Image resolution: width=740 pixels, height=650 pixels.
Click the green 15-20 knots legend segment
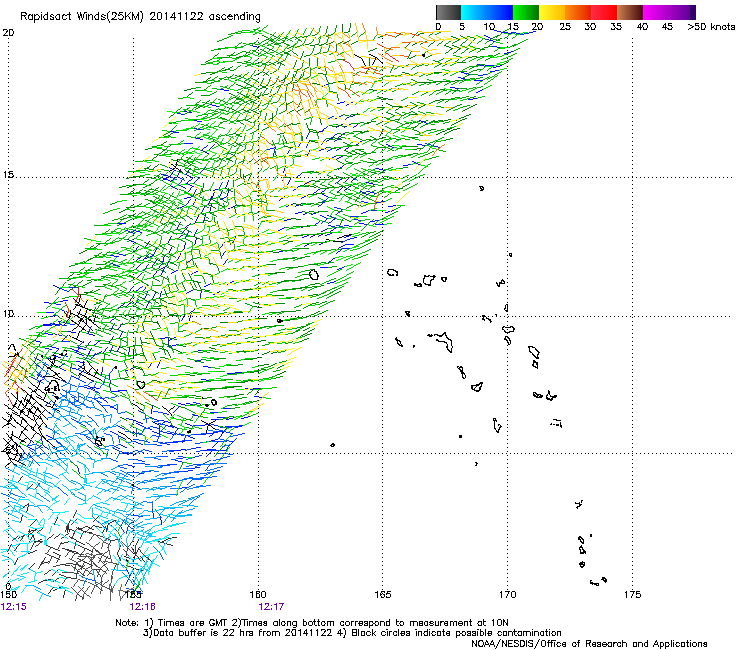(x=526, y=12)
